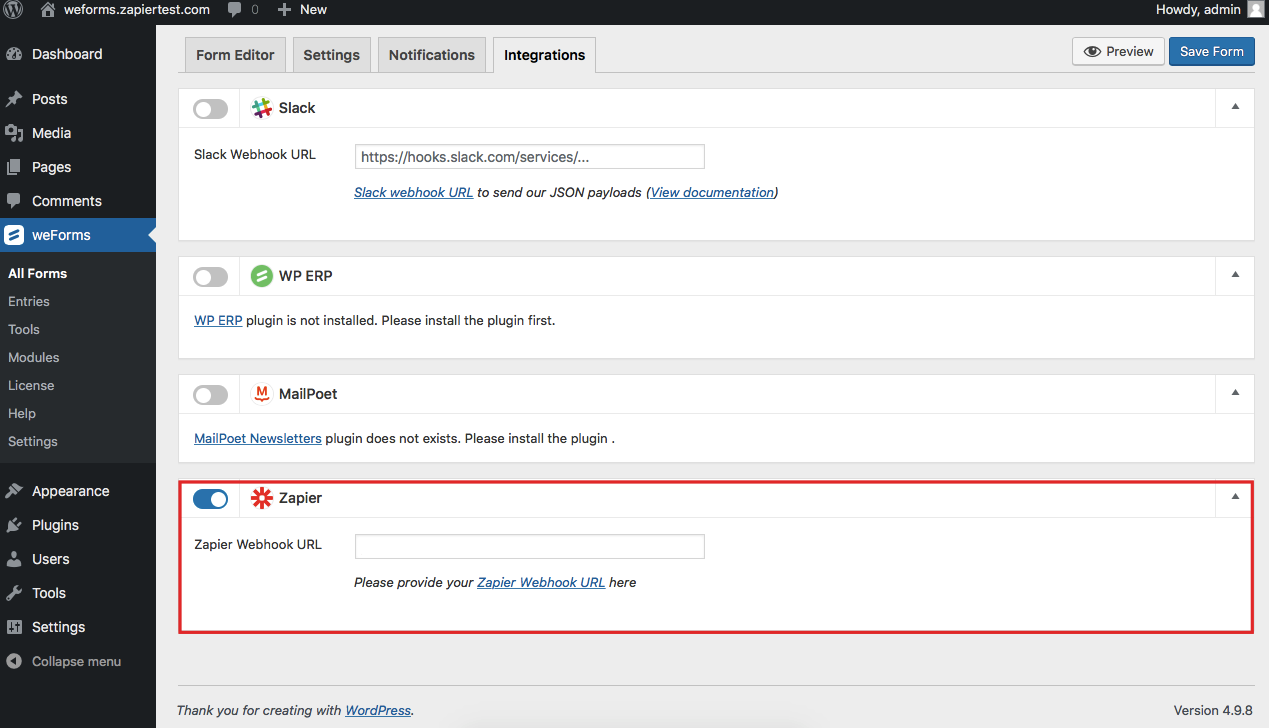Screen dimensions: 1269x728
Task: Click the MailPoet logo icon
Action: [x=262, y=394]
